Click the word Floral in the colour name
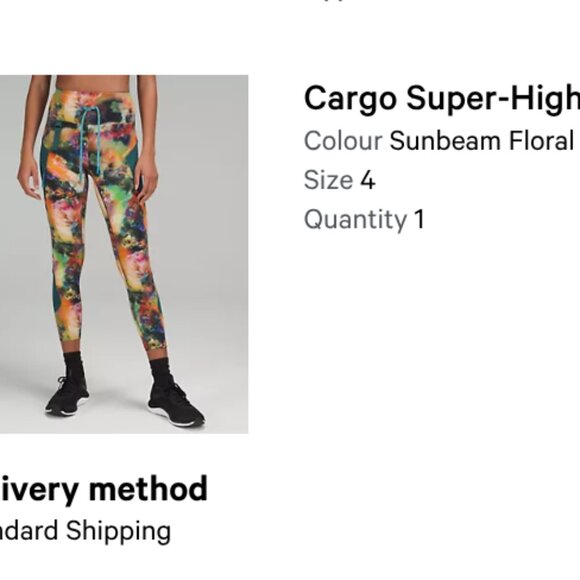Viewport: 580px width, 580px height. (541, 141)
